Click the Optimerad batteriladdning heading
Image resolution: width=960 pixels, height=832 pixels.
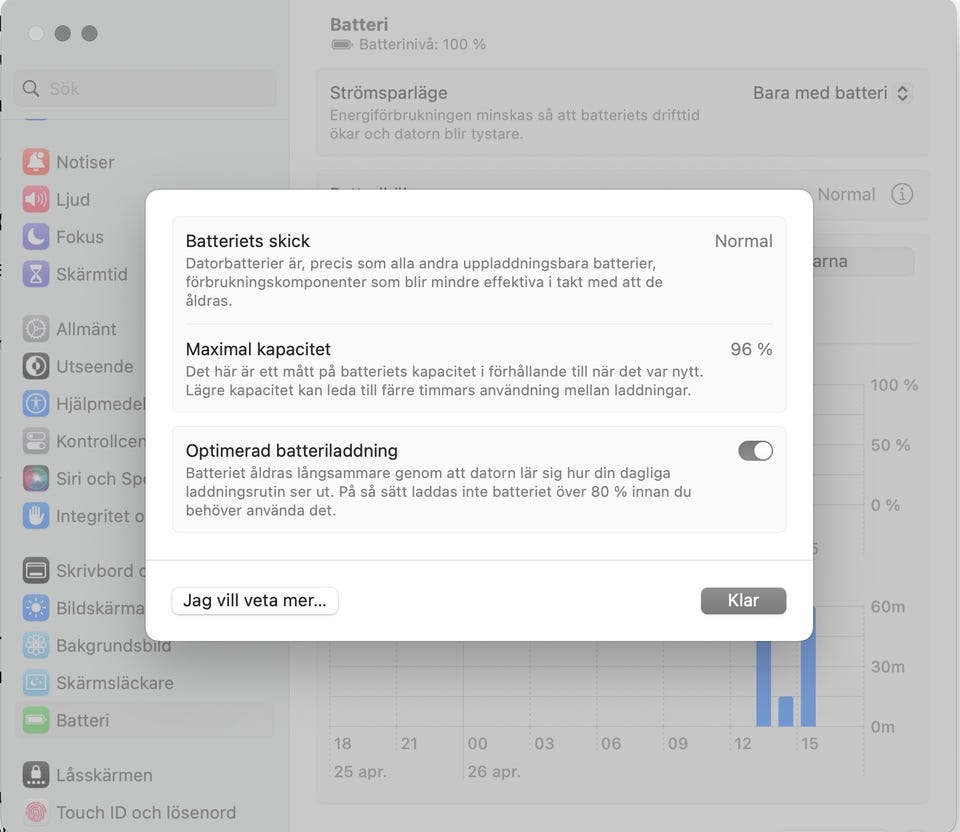tap(291, 451)
